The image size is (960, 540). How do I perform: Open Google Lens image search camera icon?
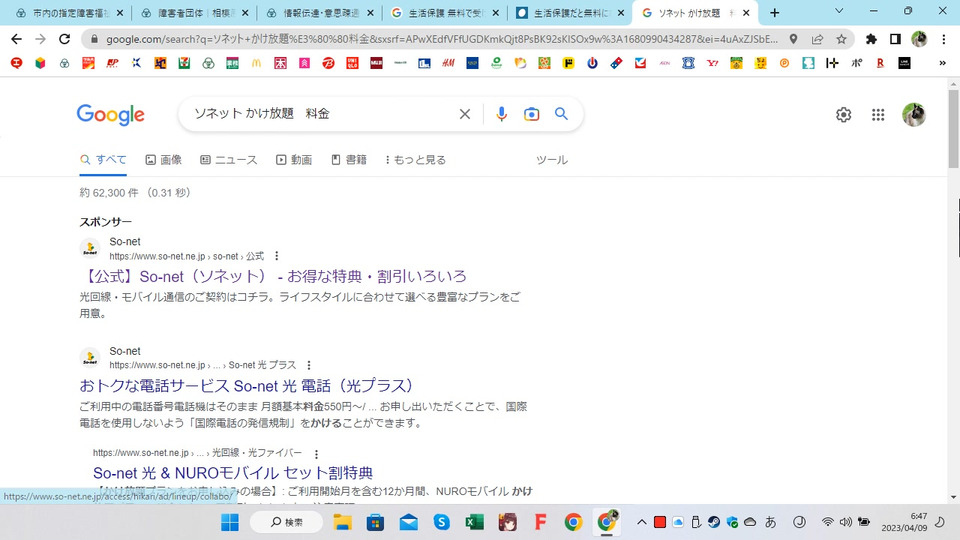pos(531,114)
